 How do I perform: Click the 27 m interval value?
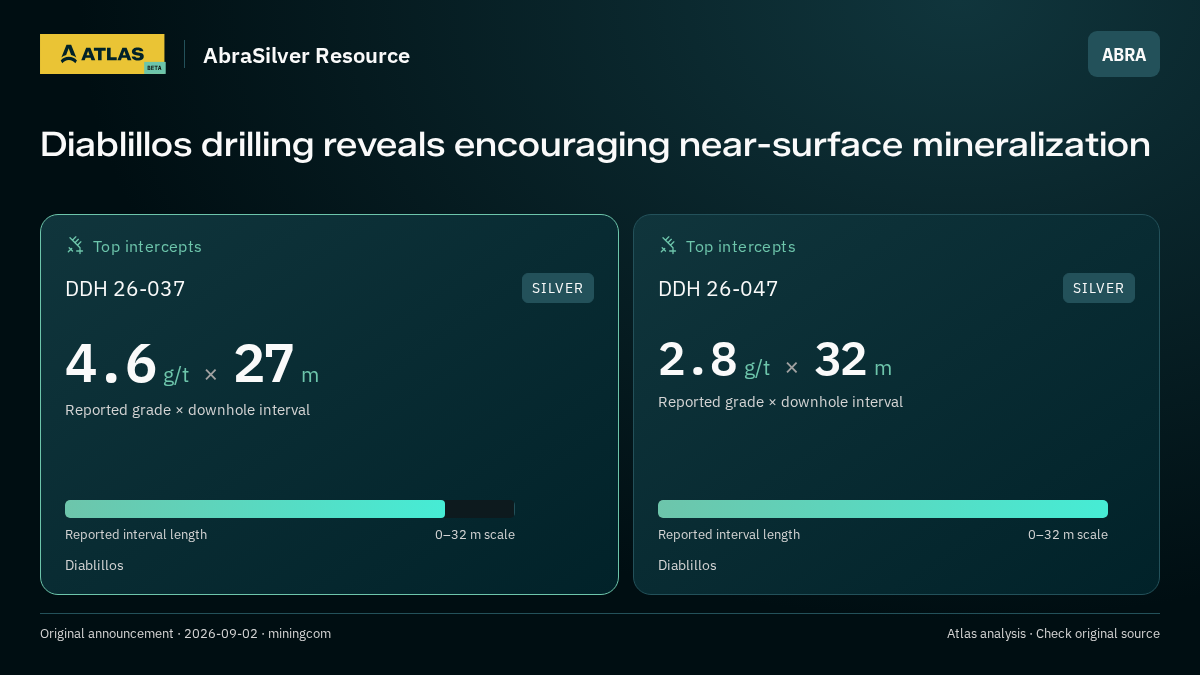[x=276, y=364]
